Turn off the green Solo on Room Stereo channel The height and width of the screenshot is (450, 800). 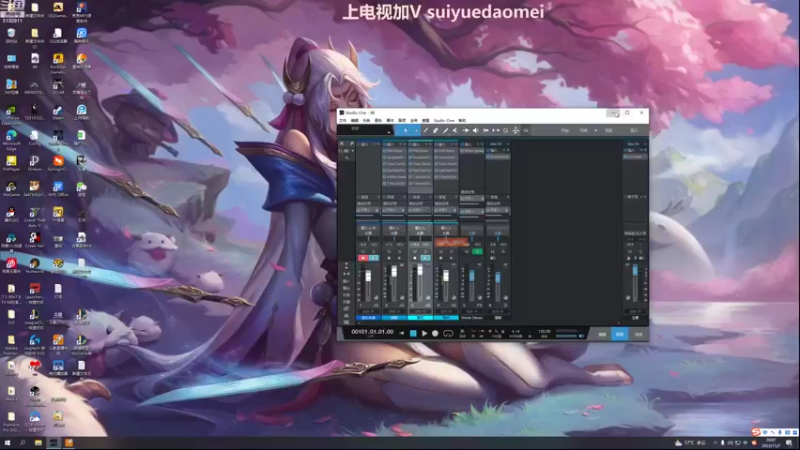click(x=477, y=252)
